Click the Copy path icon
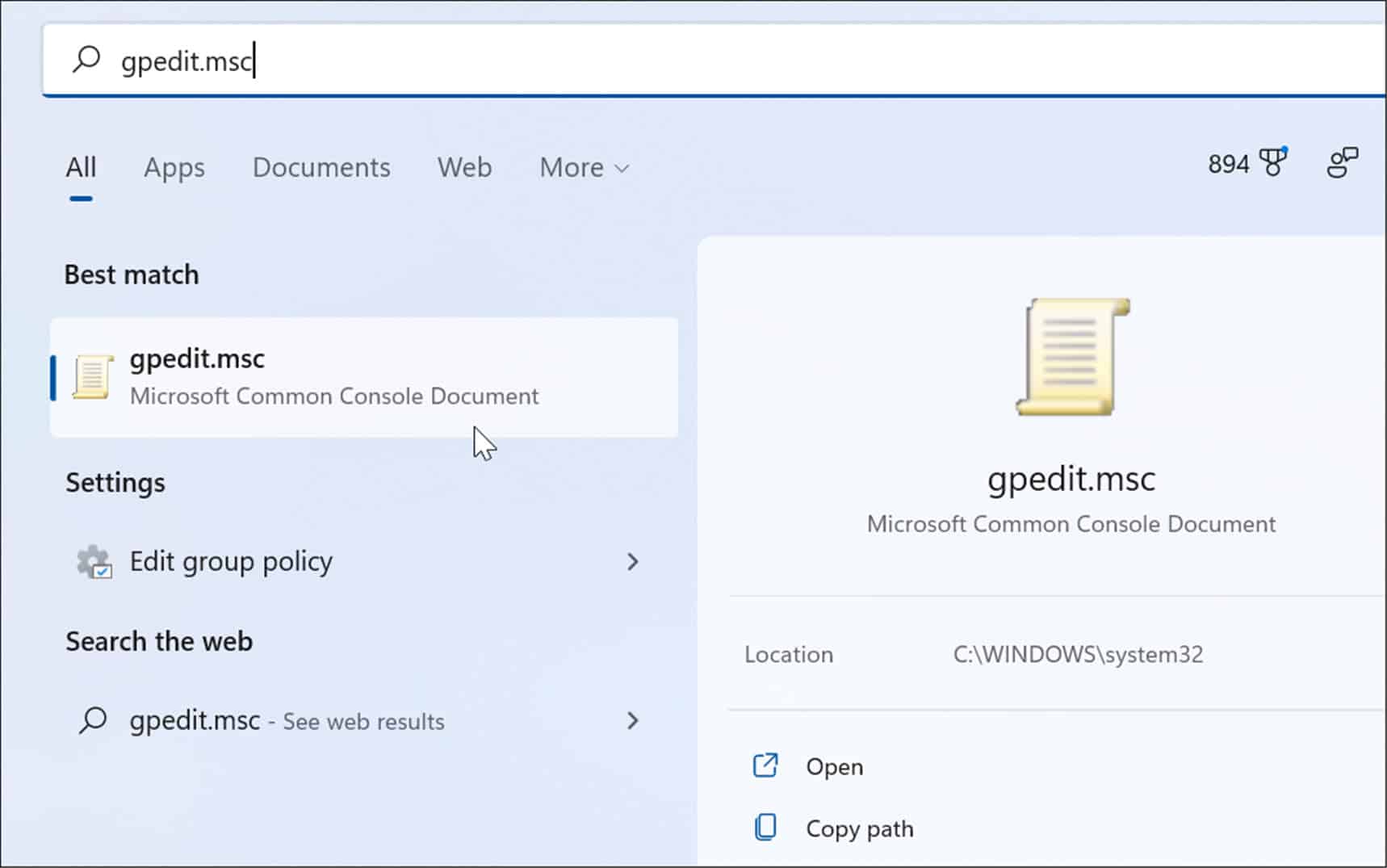Viewport: 1387px width, 868px height. click(x=764, y=827)
